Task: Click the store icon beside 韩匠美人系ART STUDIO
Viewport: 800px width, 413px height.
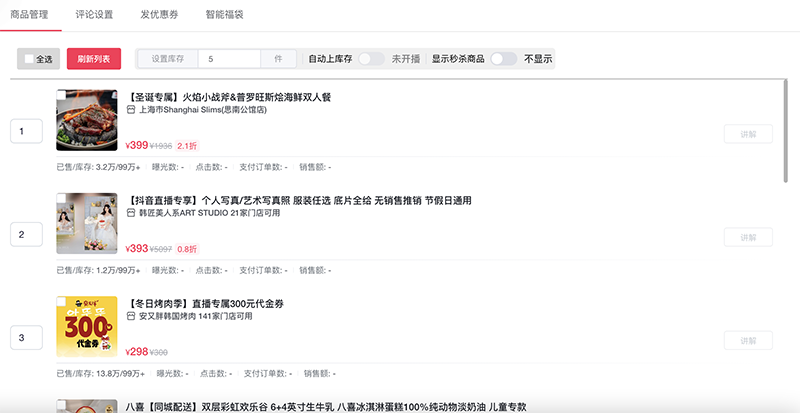Action: click(x=131, y=214)
